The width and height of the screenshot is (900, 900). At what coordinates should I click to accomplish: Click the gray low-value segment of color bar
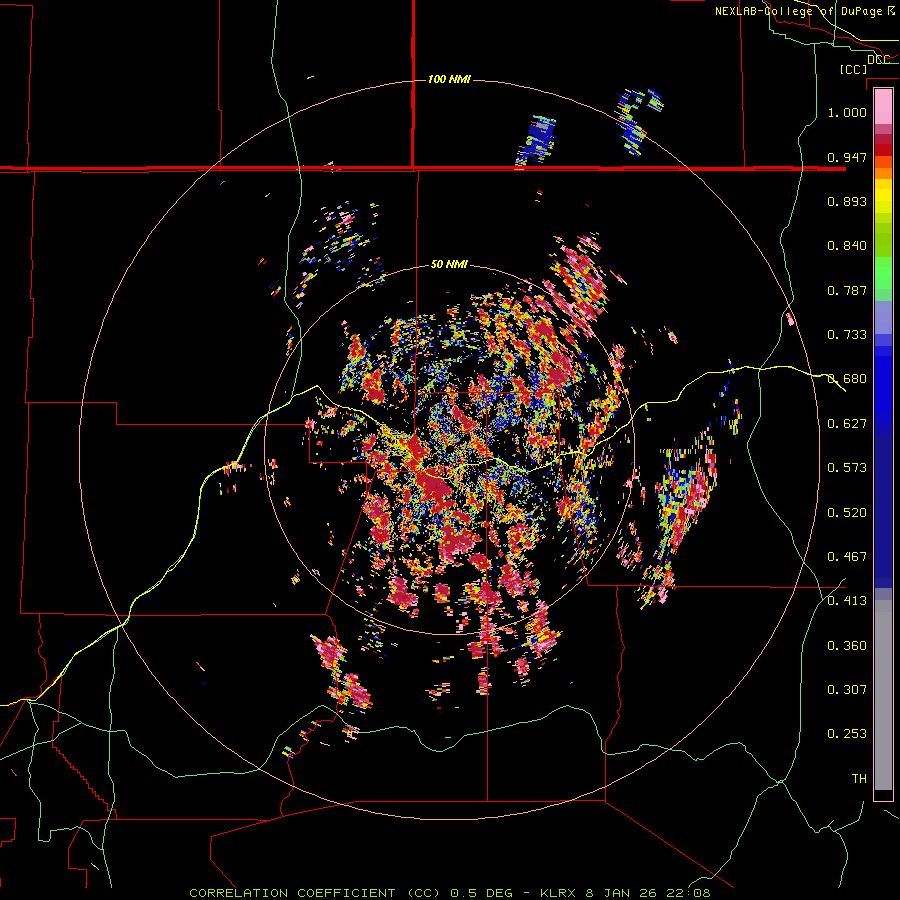click(883, 695)
